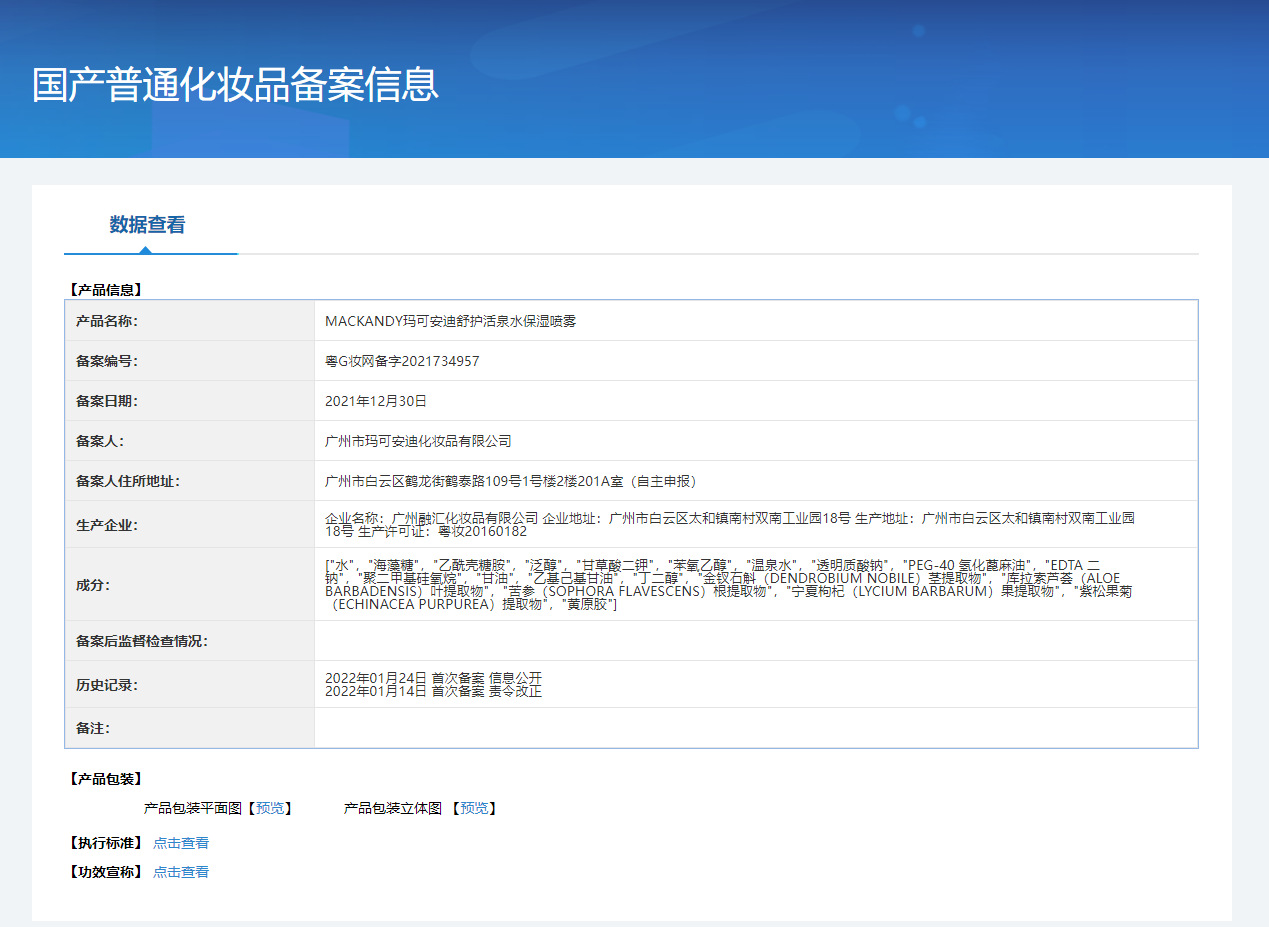Open 点击查看 link for 执行标准
This screenshot has width=1269, height=927.
(x=181, y=843)
